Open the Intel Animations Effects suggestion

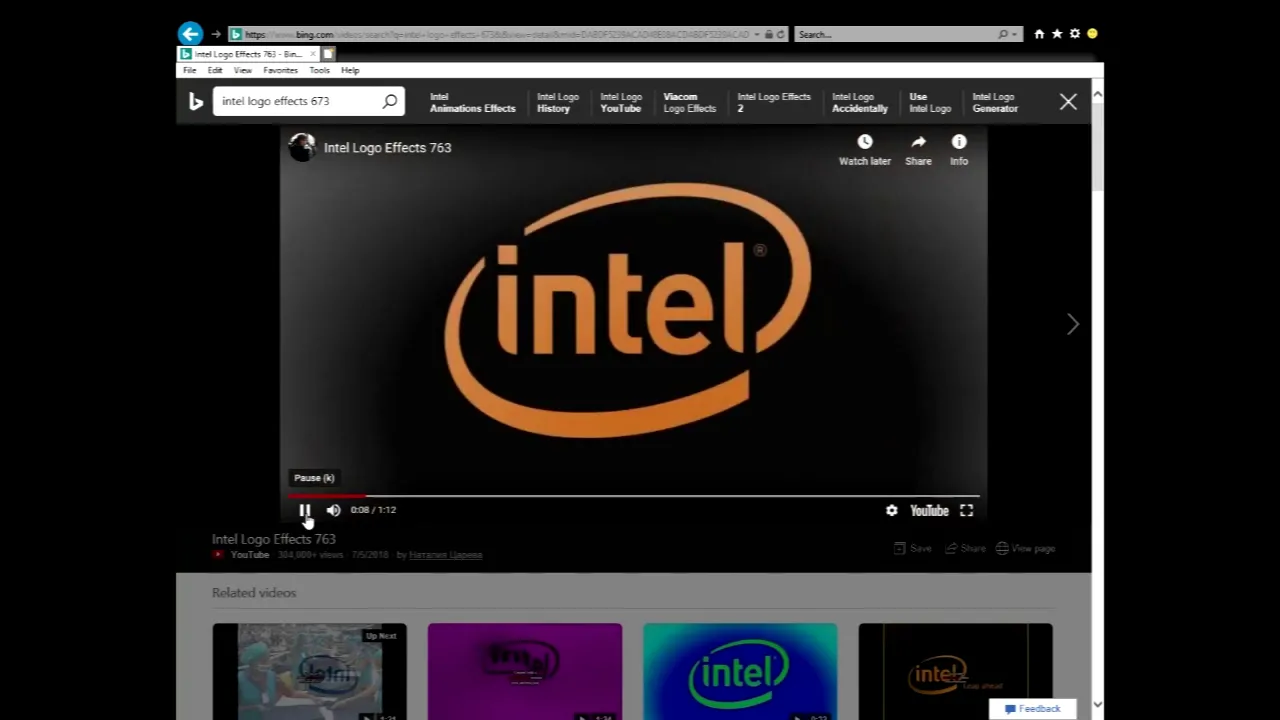tap(472, 103)
